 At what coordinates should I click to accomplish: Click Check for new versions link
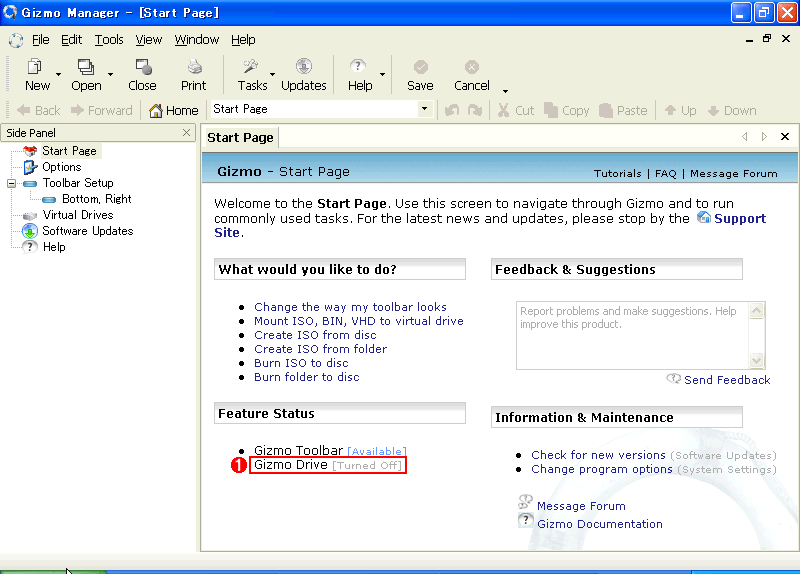[x=598, y=455]
